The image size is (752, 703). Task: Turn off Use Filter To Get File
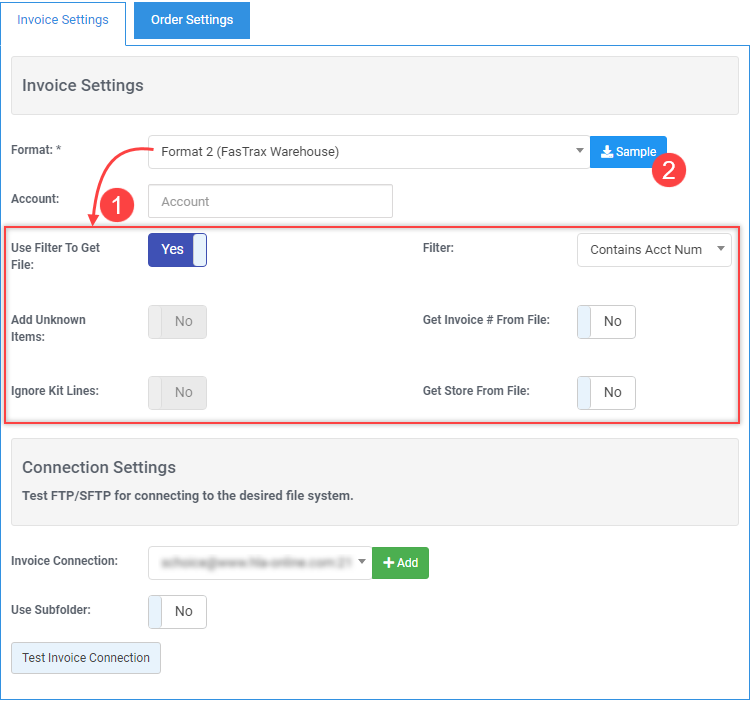pyautogui.click(x=177, y=250)
